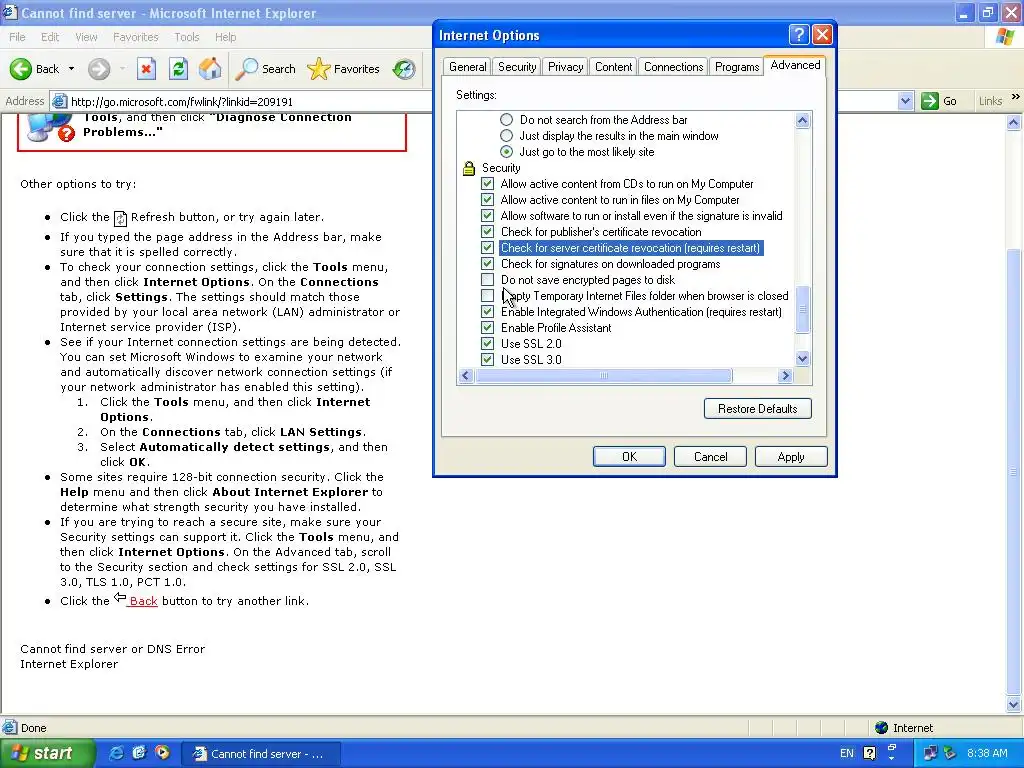
Task: Click the browser page scroll down arrow
Action: [x=1014, y=704]
